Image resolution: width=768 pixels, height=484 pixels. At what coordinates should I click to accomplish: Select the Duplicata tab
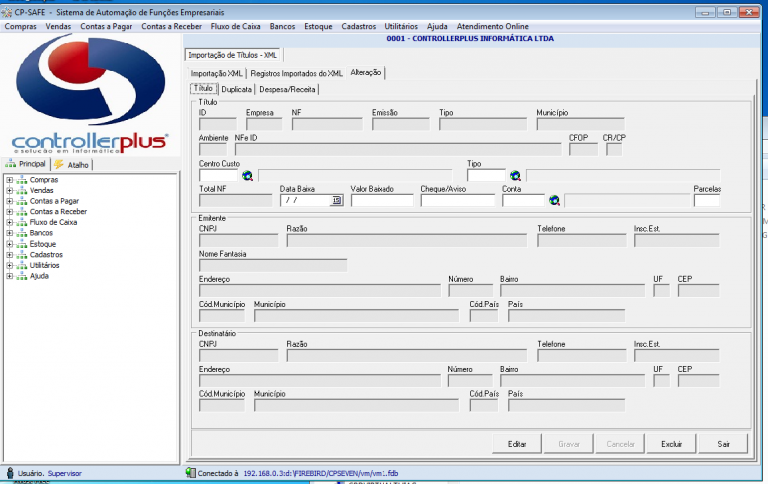pyautogui.click(x=237, y=89)
